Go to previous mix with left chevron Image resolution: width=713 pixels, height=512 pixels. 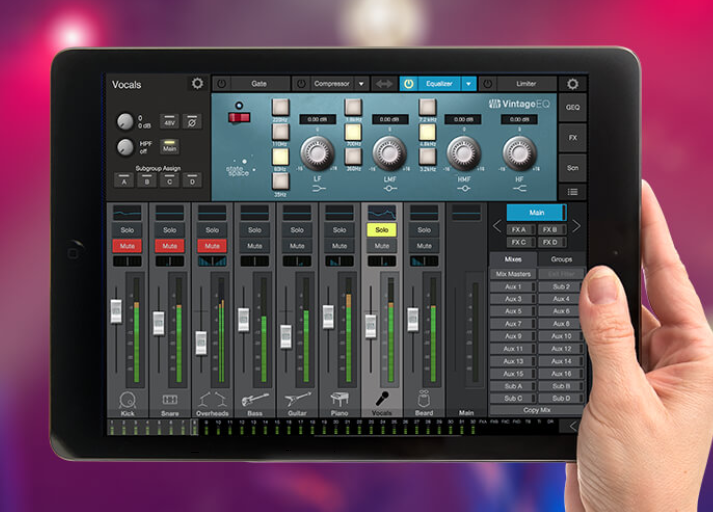click(497, 226)
